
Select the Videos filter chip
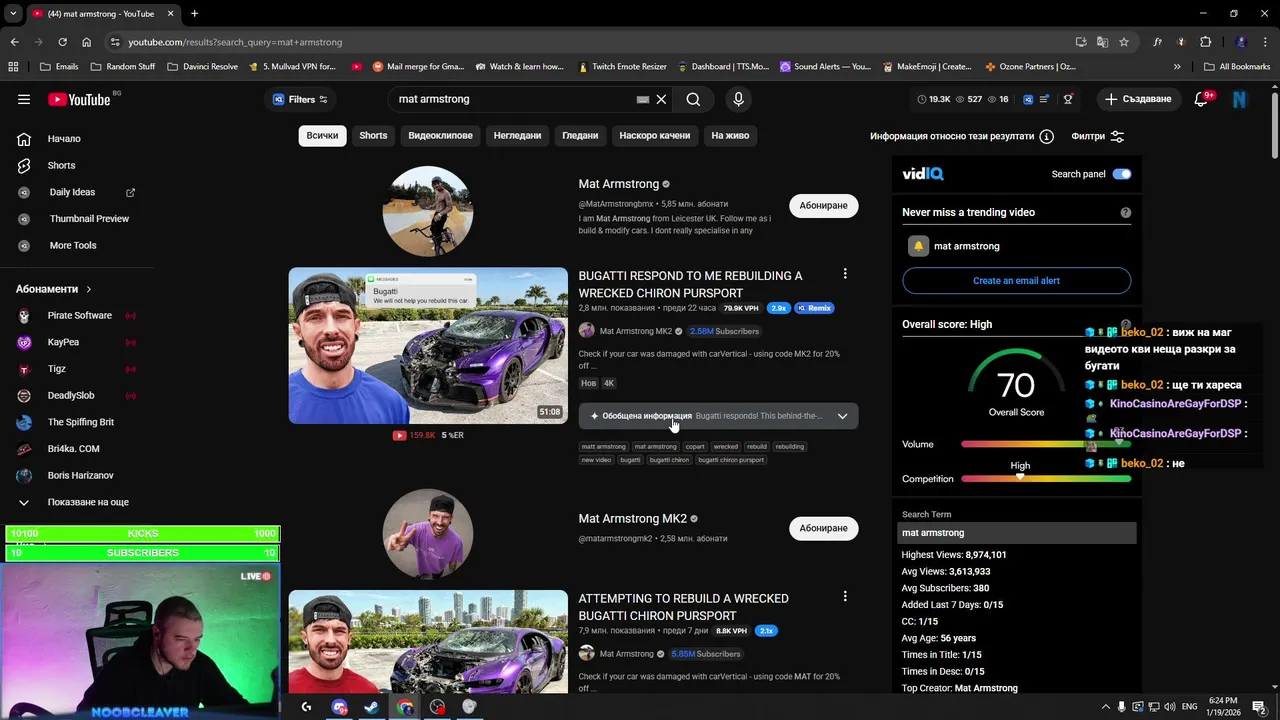tap(440, 135)
